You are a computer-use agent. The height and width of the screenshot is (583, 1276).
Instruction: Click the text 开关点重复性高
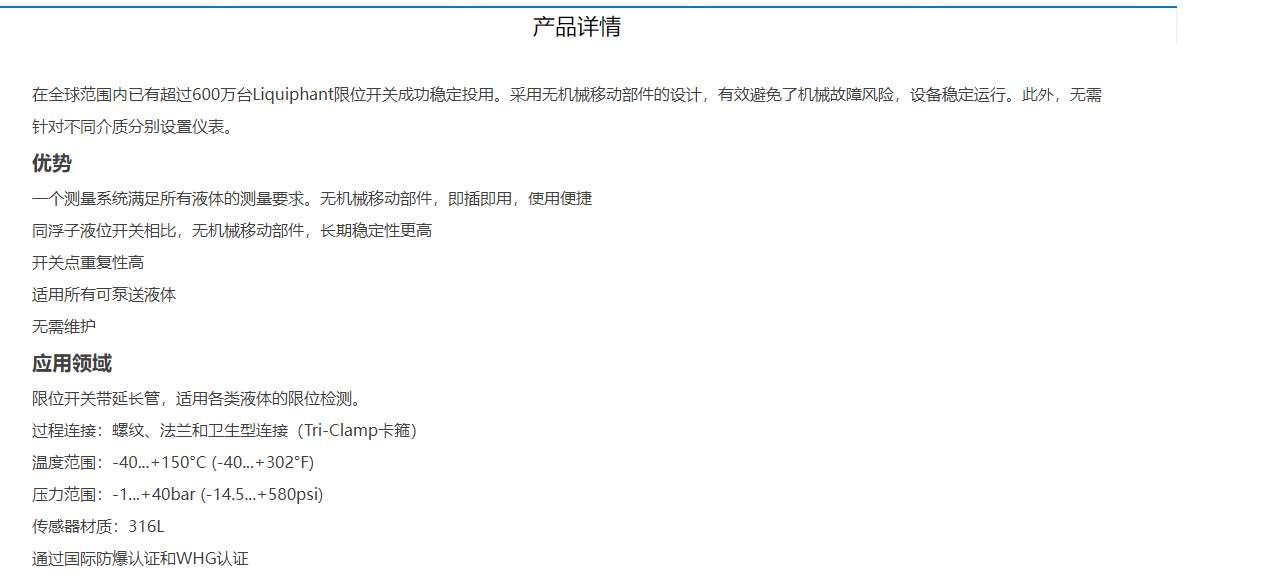[88, 263]
